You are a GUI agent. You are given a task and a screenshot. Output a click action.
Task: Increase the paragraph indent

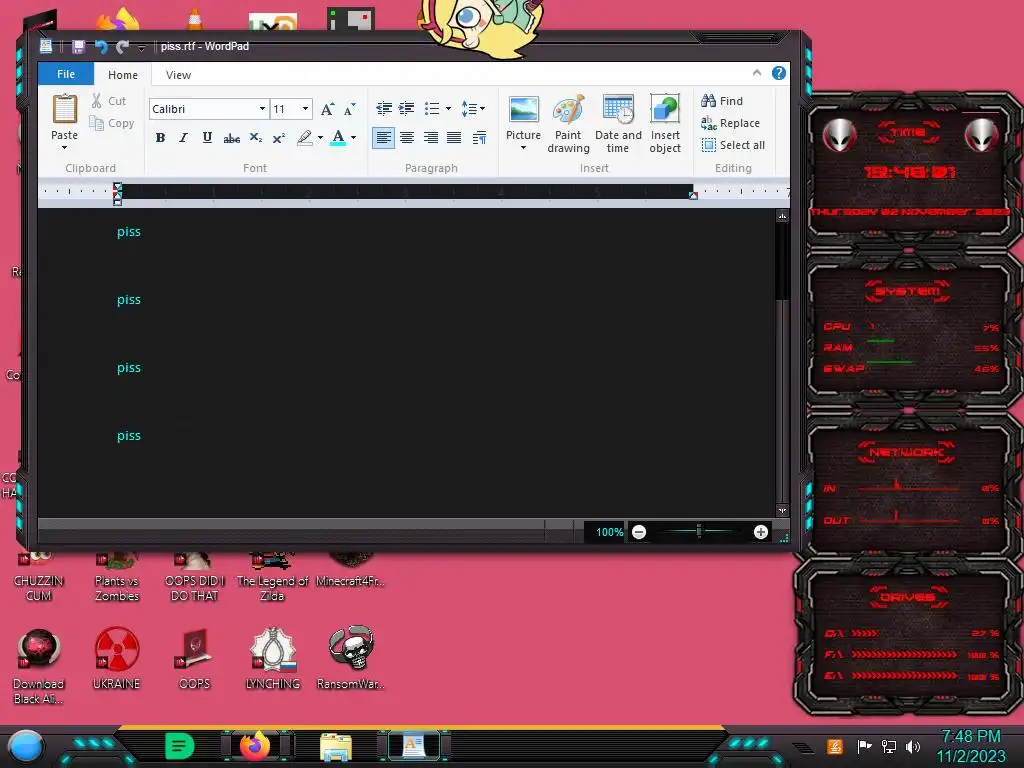[407, 108]
